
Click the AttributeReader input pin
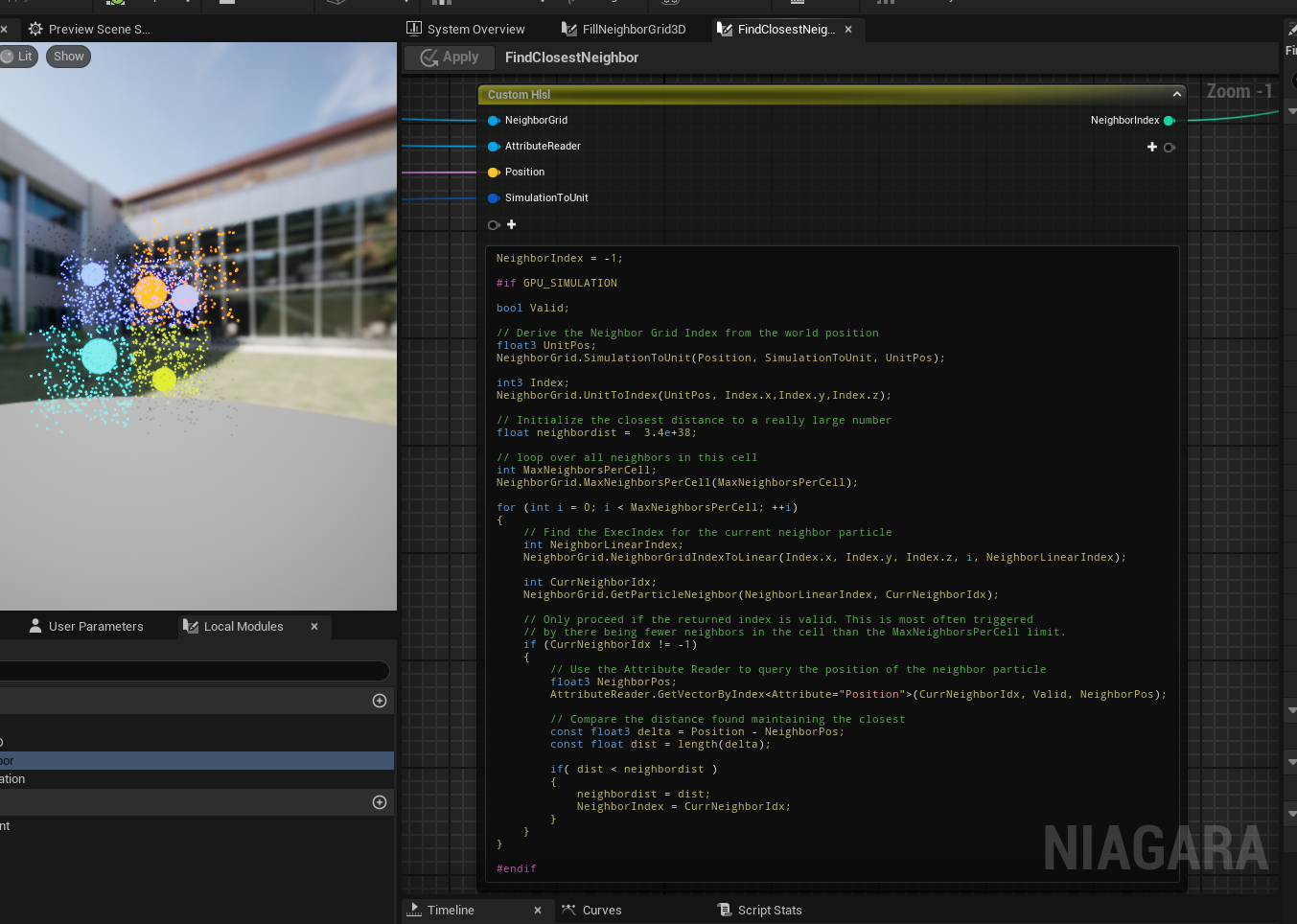[494, 147]
